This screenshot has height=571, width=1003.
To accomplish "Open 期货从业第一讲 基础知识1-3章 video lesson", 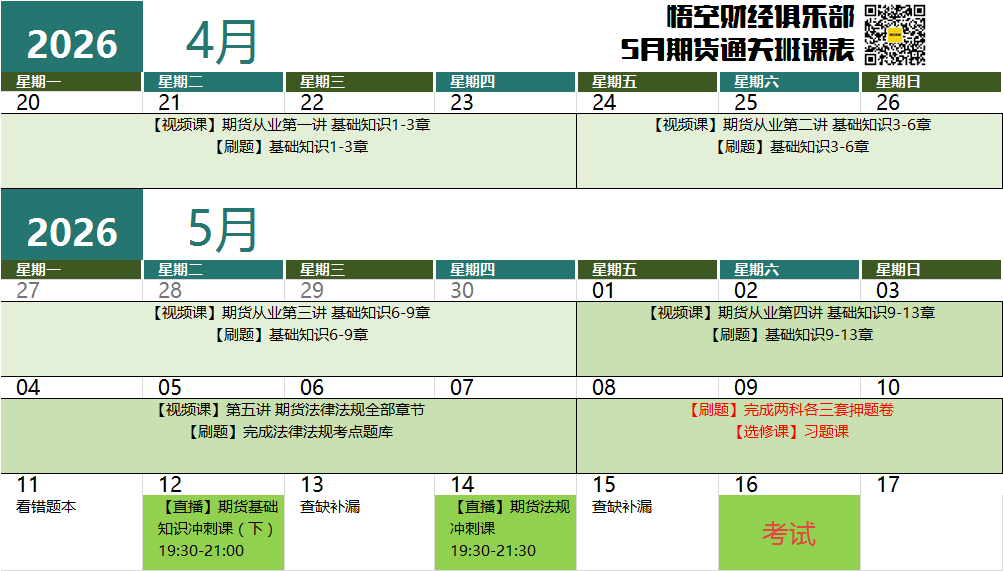I will click(x=290, y=125).
